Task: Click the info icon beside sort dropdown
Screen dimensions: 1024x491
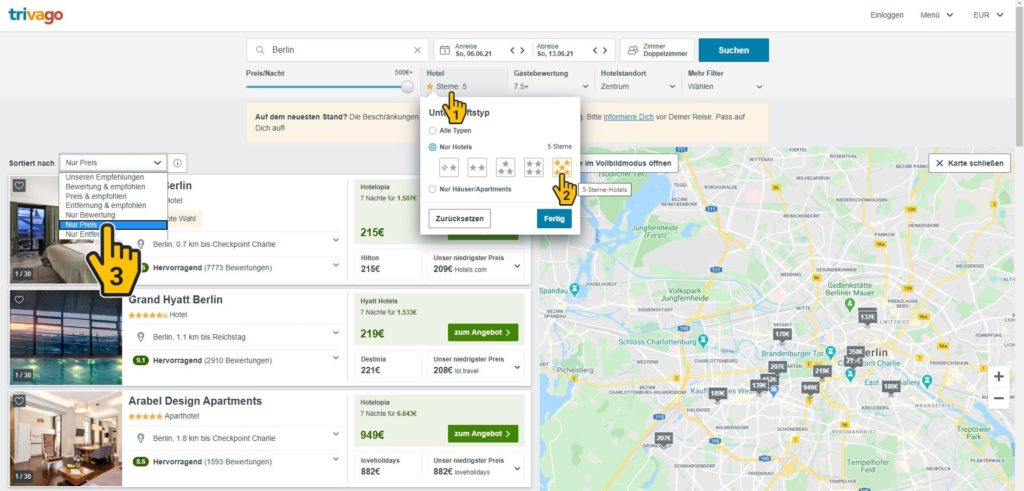Action: tap(177, 163)
